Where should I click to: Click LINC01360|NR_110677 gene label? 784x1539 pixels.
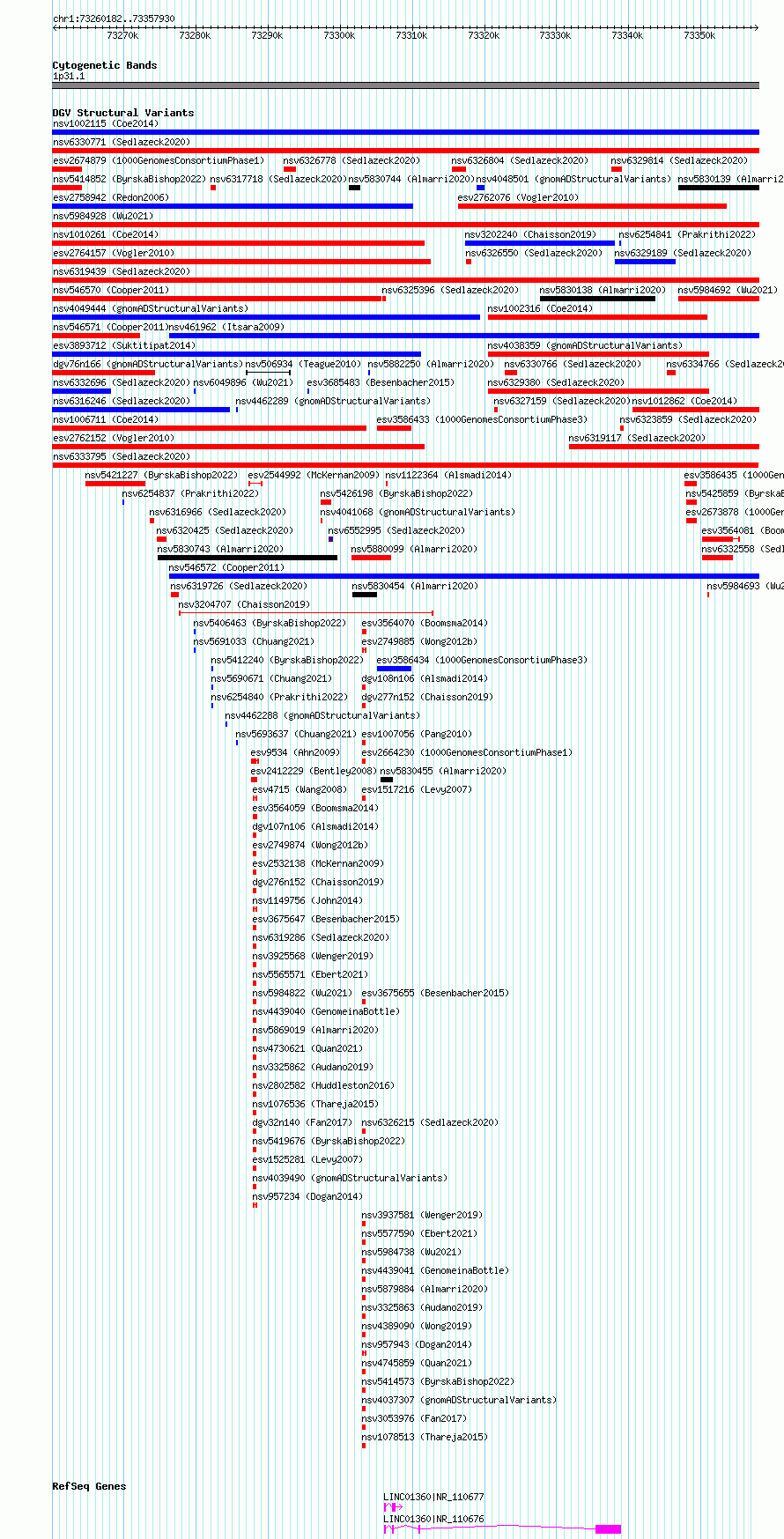pos(433,1497)
